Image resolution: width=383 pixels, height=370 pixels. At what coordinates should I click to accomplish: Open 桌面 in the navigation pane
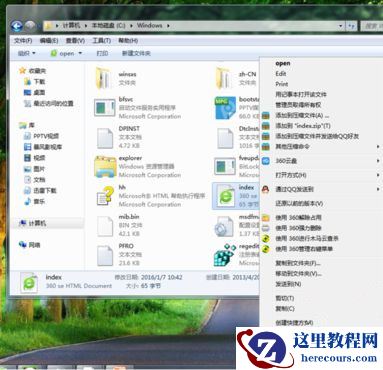pos(35,93)
